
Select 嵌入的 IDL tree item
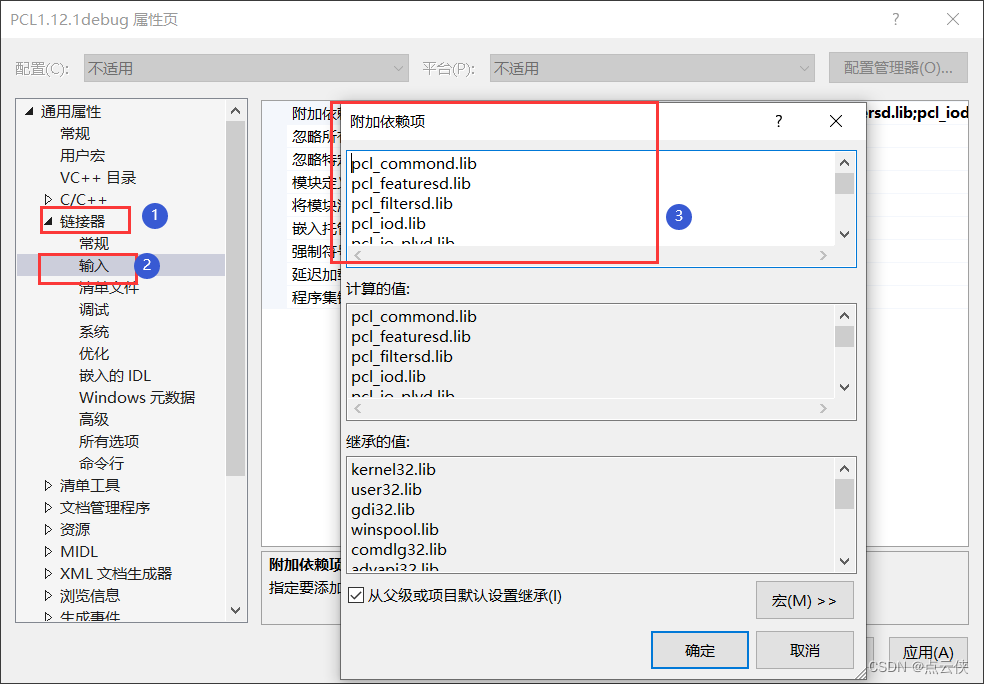tap(115, 375)
